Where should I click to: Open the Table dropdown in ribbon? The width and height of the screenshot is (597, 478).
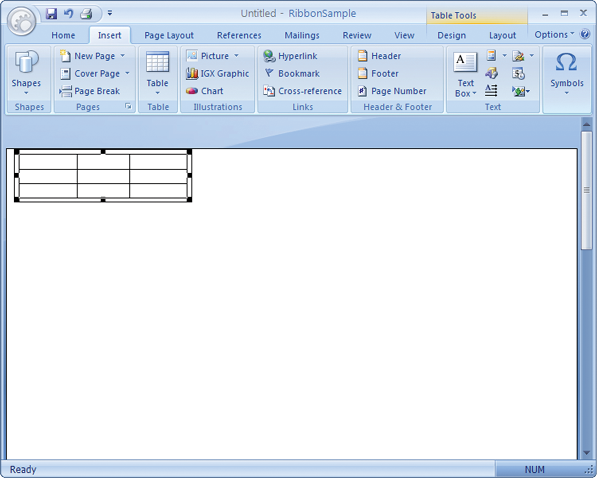coord(158,73)
